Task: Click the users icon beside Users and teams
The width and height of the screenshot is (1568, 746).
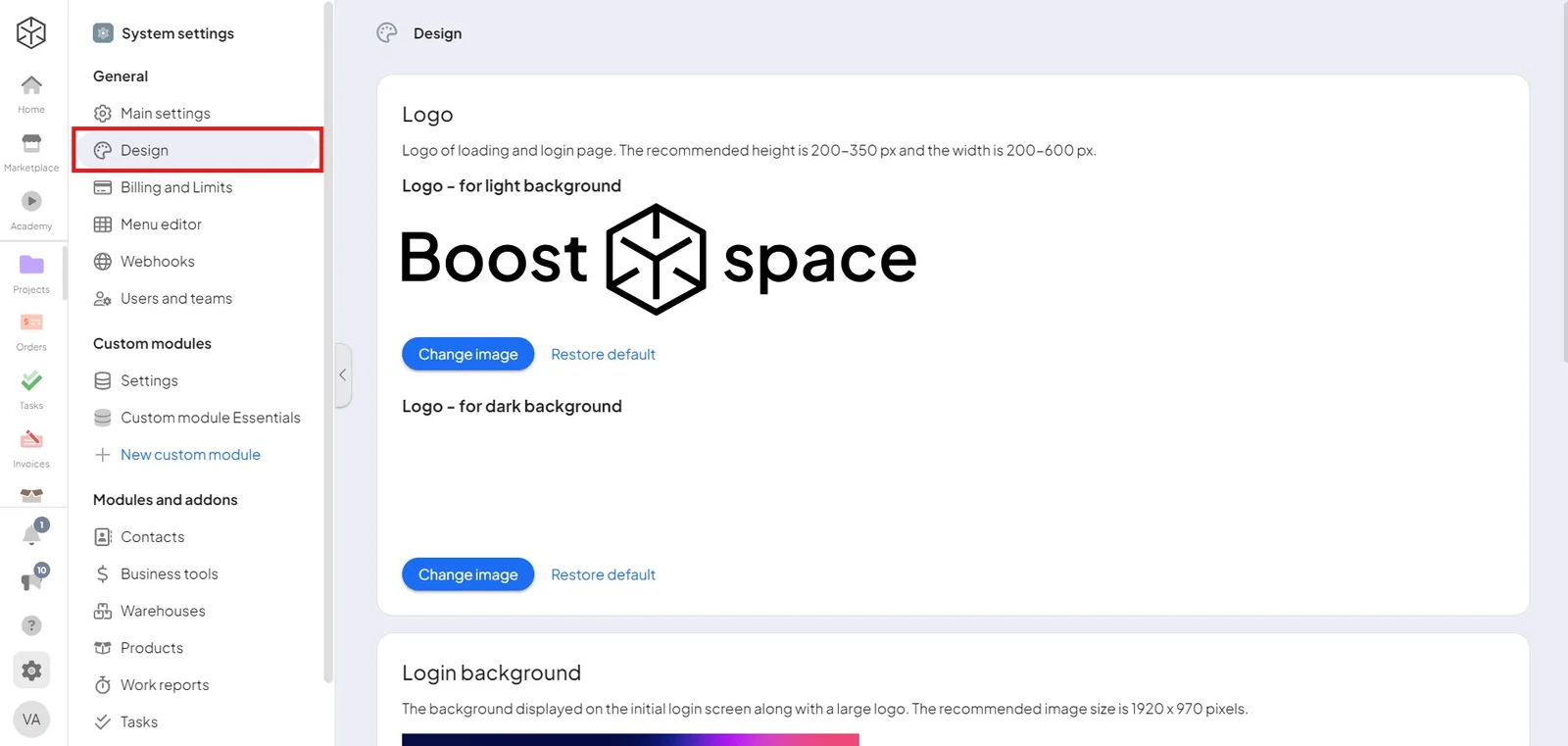Action: pyautogui.click(x=102, y=299)
